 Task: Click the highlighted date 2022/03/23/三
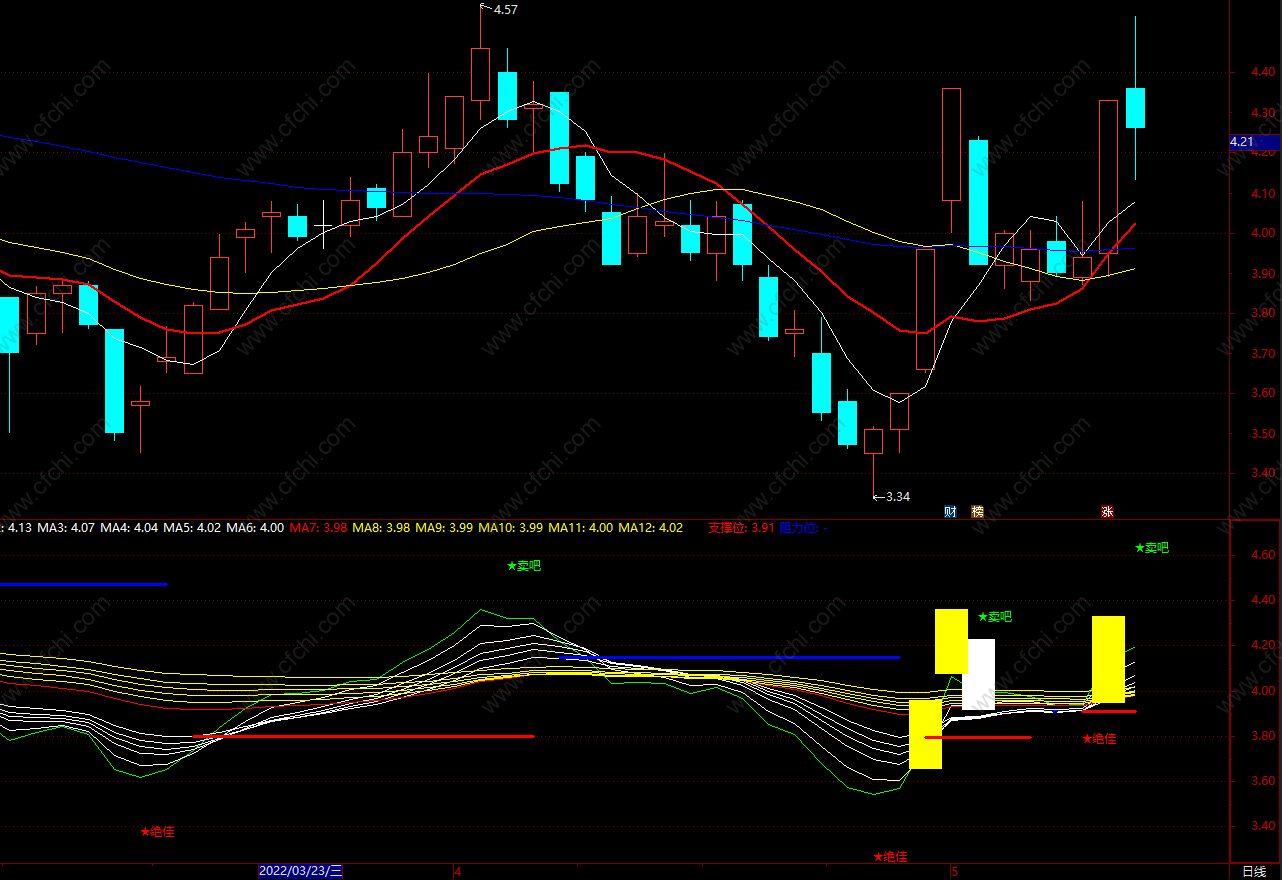tap(300, 871)
